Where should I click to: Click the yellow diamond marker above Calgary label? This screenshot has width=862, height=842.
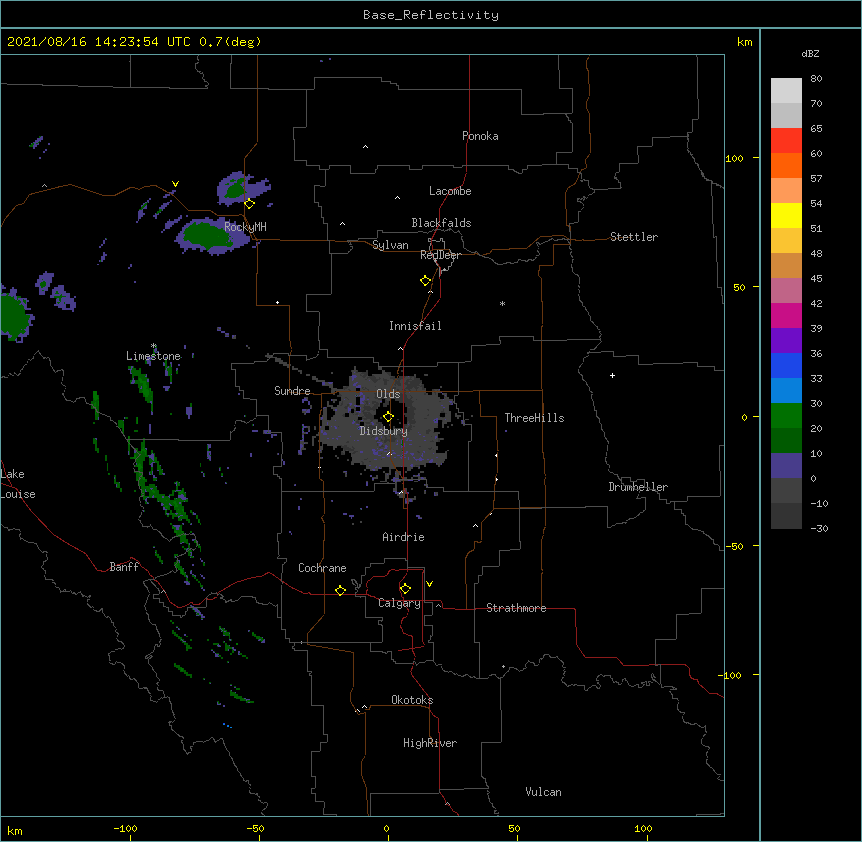(405, 589)
